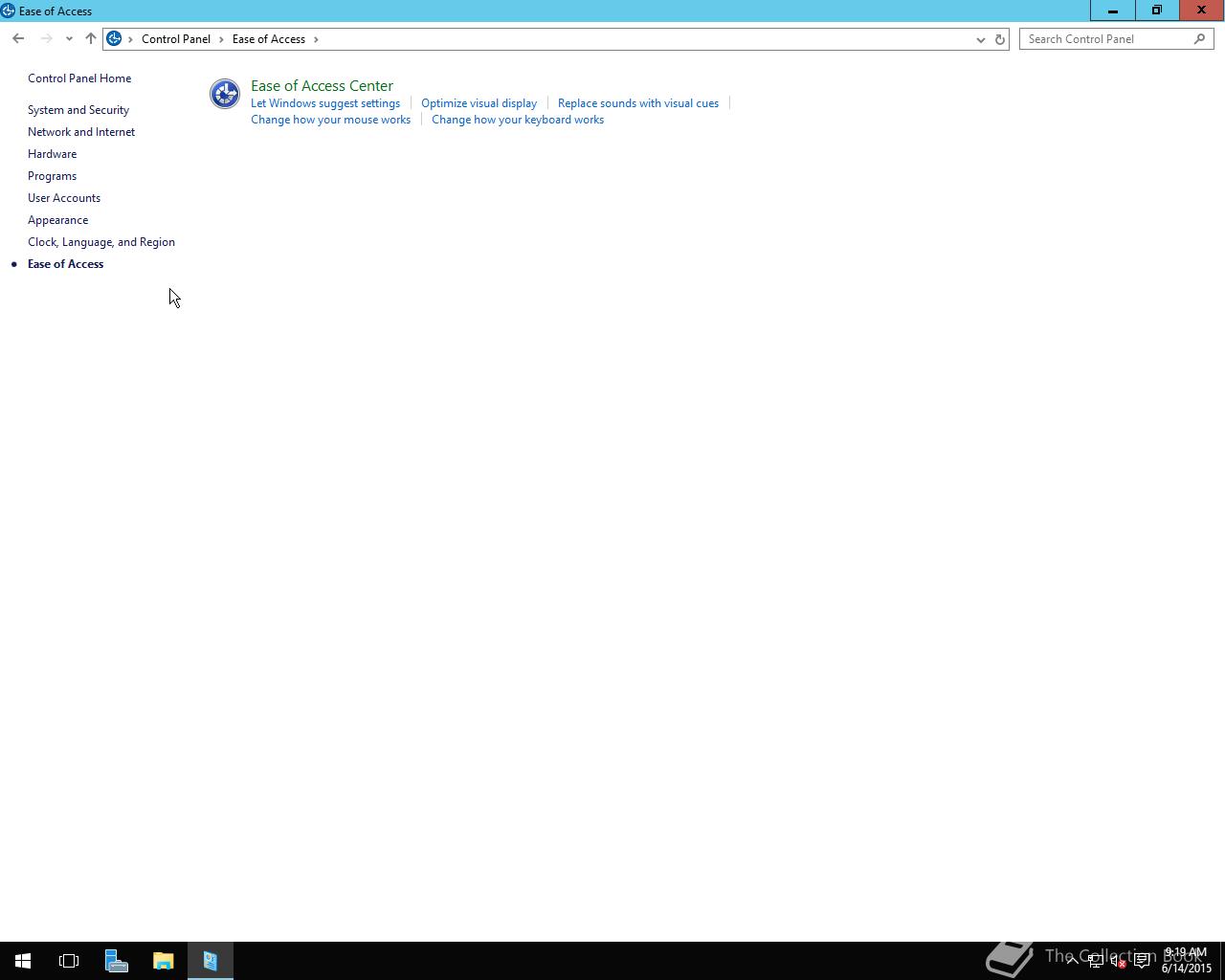Screen dimensions: 1225x980
Task: Click the window system menu icon
Action: pyautogui.click(x=8, y=11)
